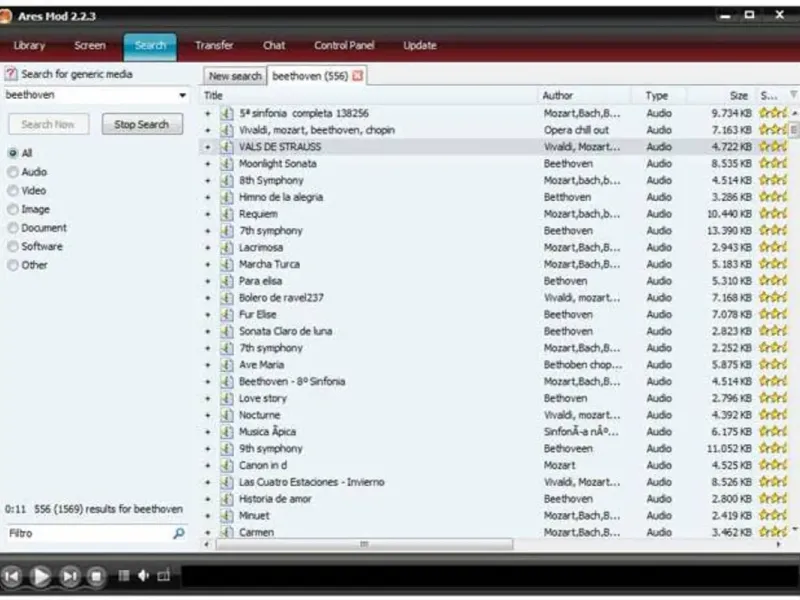Stop playback with the stop button
The image size is (800, 600).
click(96, 577)
